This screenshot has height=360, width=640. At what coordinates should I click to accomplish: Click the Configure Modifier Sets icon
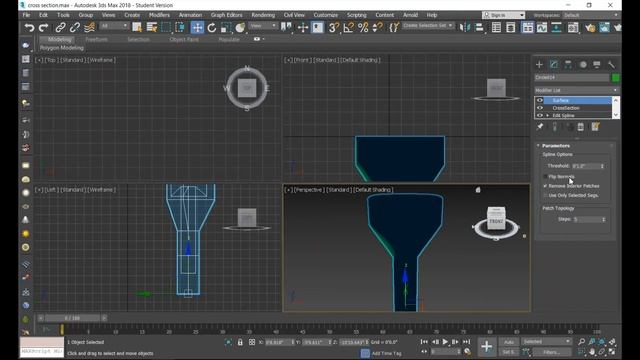pyautogui.click(x=596, y=127)
